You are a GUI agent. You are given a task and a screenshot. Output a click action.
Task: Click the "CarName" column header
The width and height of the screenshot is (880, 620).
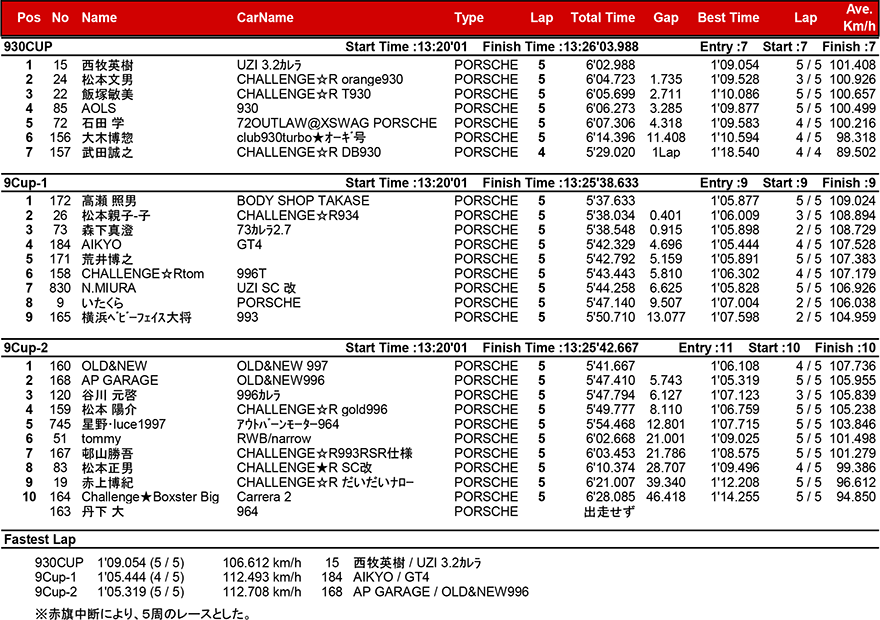265,17
